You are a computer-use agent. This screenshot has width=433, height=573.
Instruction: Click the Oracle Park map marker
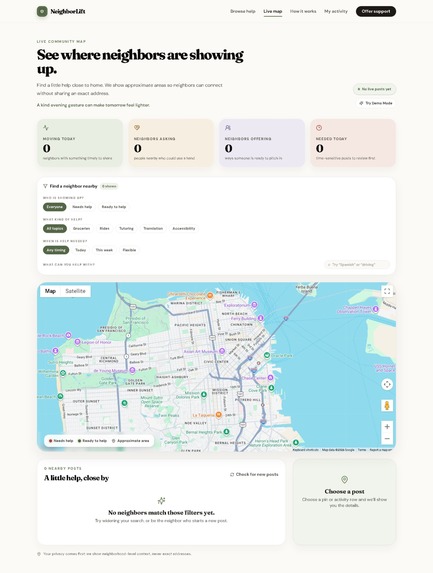click(x=267, y=355)
